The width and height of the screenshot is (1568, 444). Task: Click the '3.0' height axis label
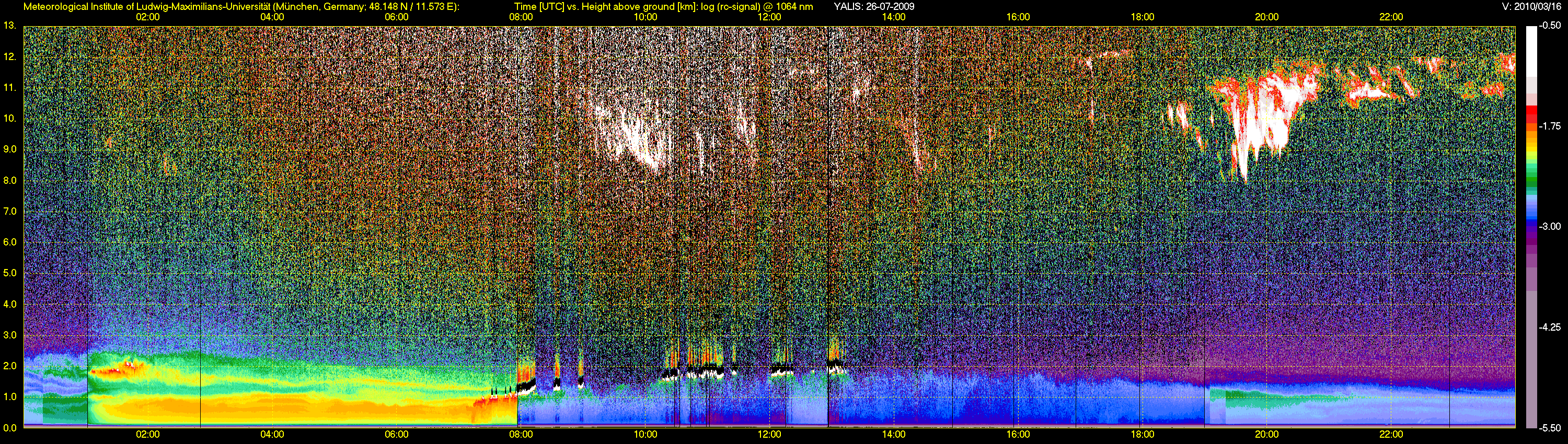(10, 336)
